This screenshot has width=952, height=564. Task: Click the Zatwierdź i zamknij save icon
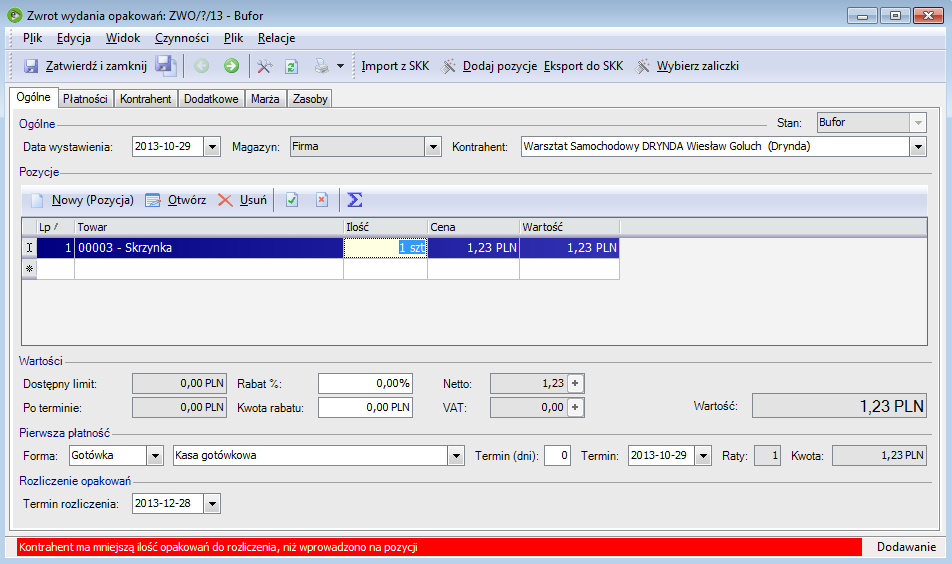[x=31, y=66]
